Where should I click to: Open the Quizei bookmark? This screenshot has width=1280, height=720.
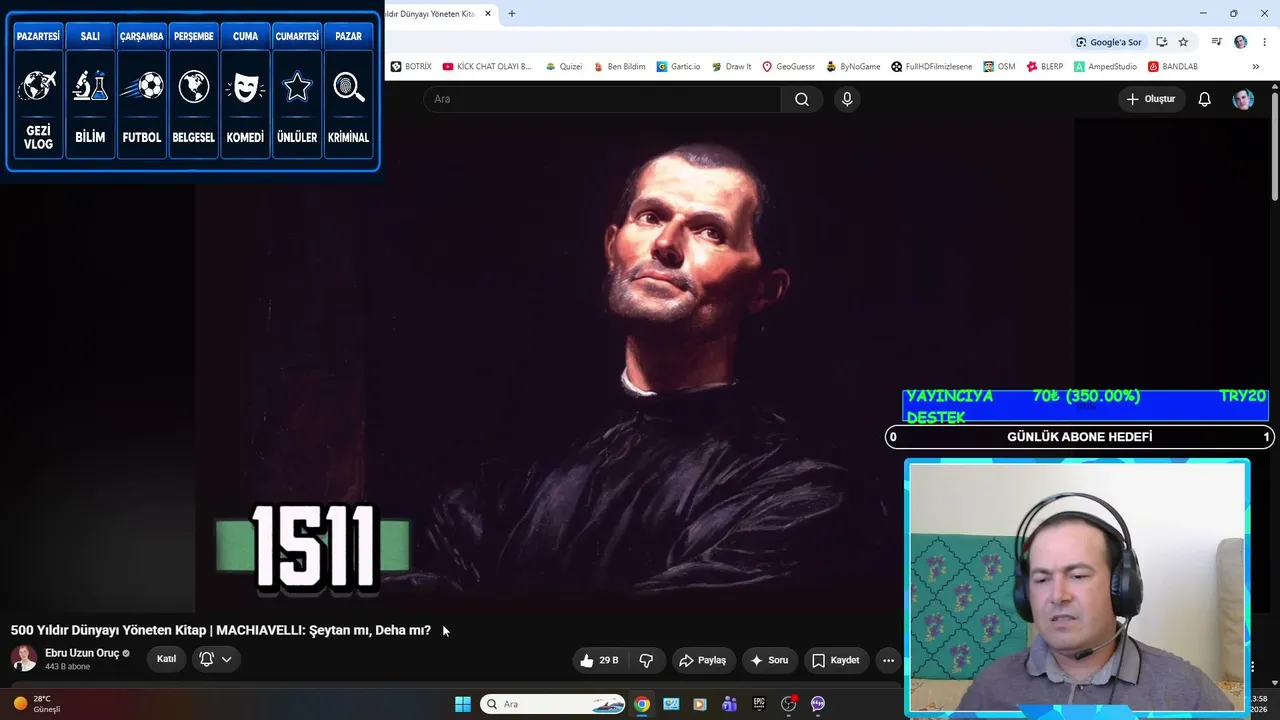click(x=564, y=67)
